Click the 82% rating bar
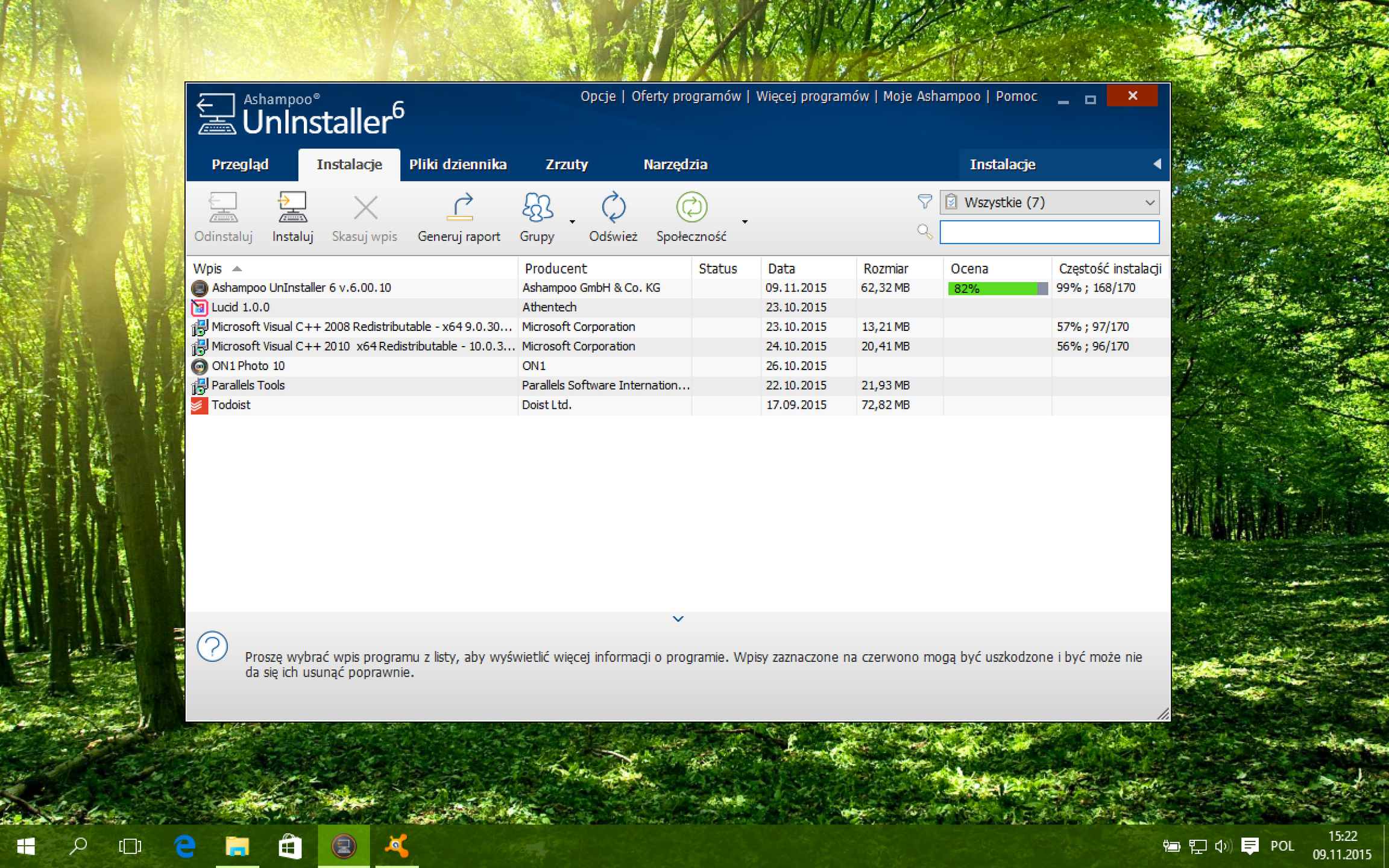The image size is (1389, 868). (998, 289)
